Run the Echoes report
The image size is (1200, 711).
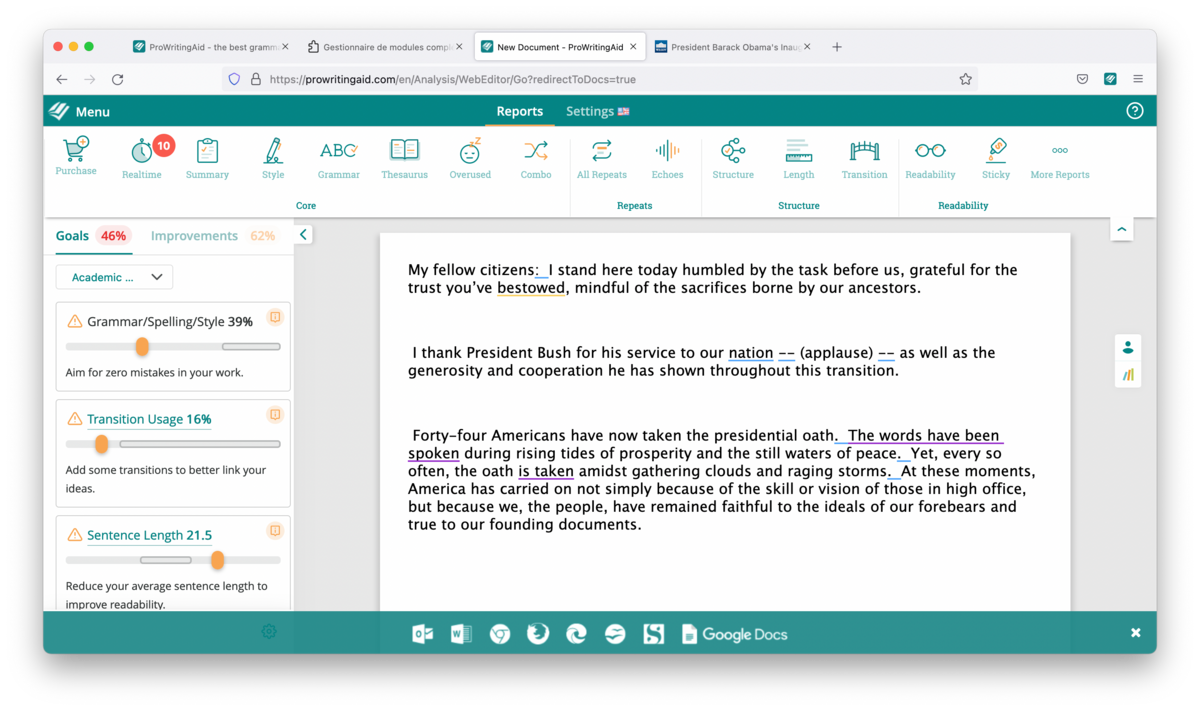click(667, 158)
